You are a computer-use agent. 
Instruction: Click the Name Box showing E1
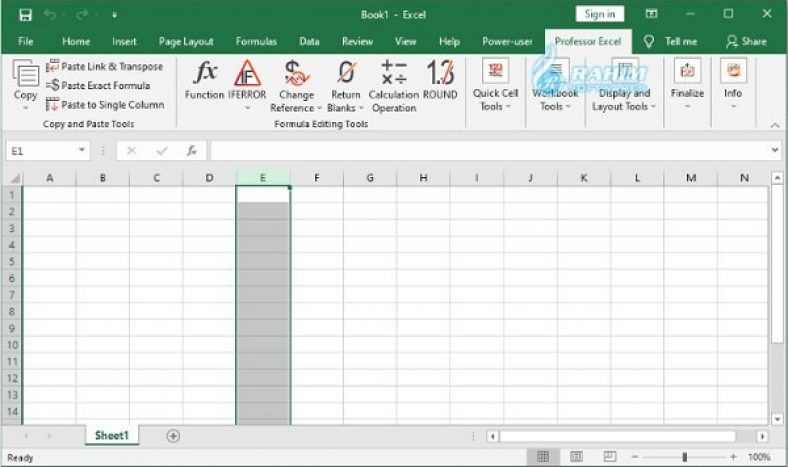(x=42, y=151)
